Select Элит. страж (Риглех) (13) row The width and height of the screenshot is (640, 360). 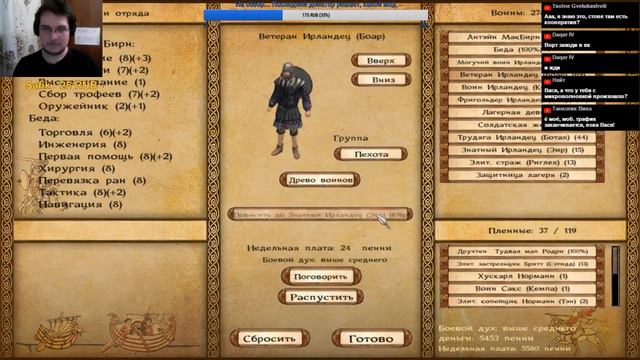click(522, 162)
